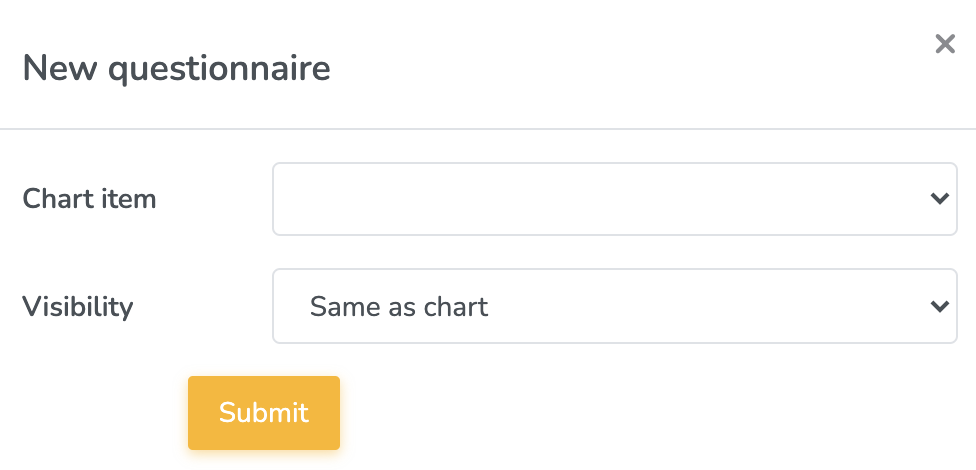This screenshot has width=976, height=470.
Task: Change visibility from "Same as chart"
Action: (614, 306)
